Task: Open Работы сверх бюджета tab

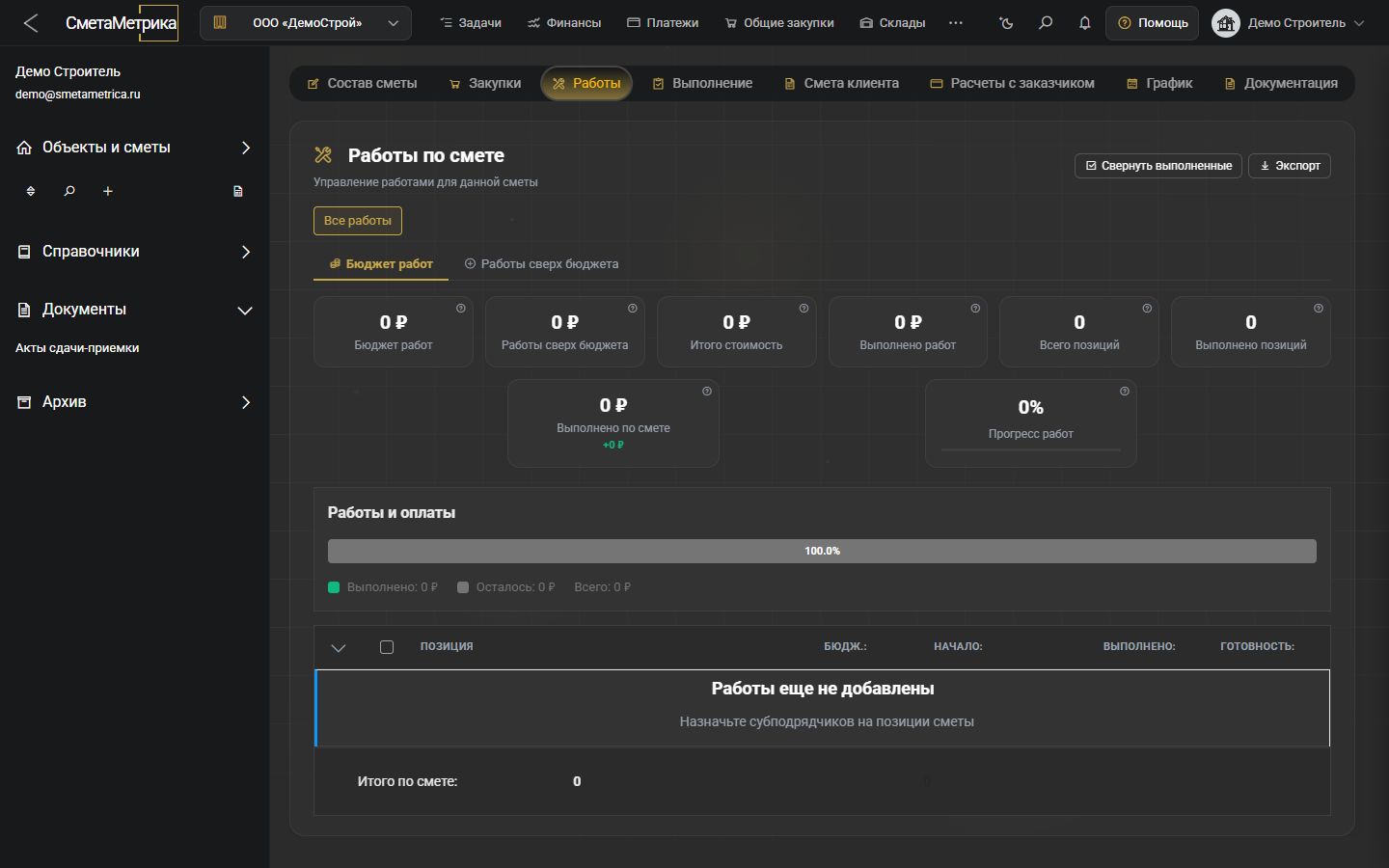Action: [541, 264]
